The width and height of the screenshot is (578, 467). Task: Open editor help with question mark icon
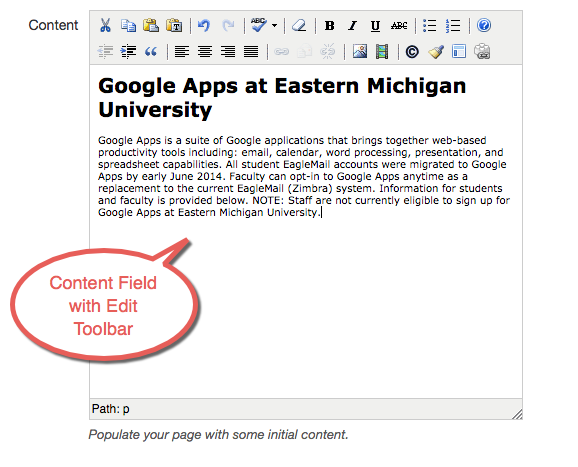click(484, 25)
